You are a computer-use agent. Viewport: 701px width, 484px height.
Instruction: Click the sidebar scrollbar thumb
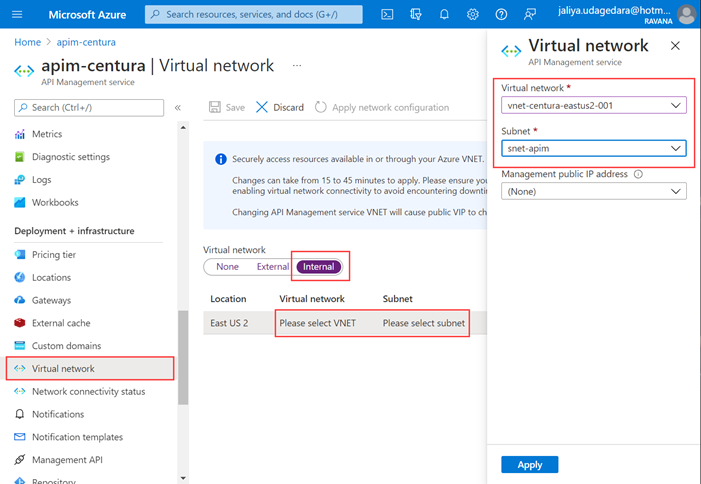183,358
